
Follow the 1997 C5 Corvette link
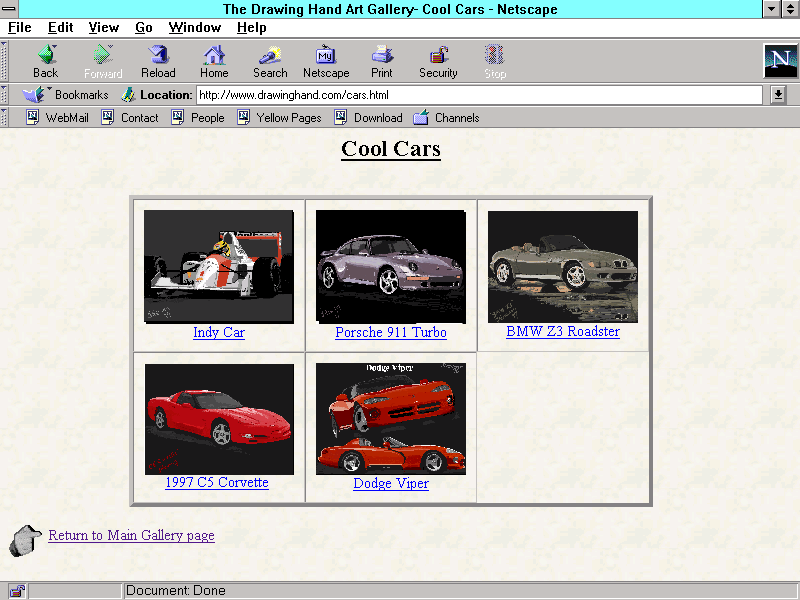point(217,483)
